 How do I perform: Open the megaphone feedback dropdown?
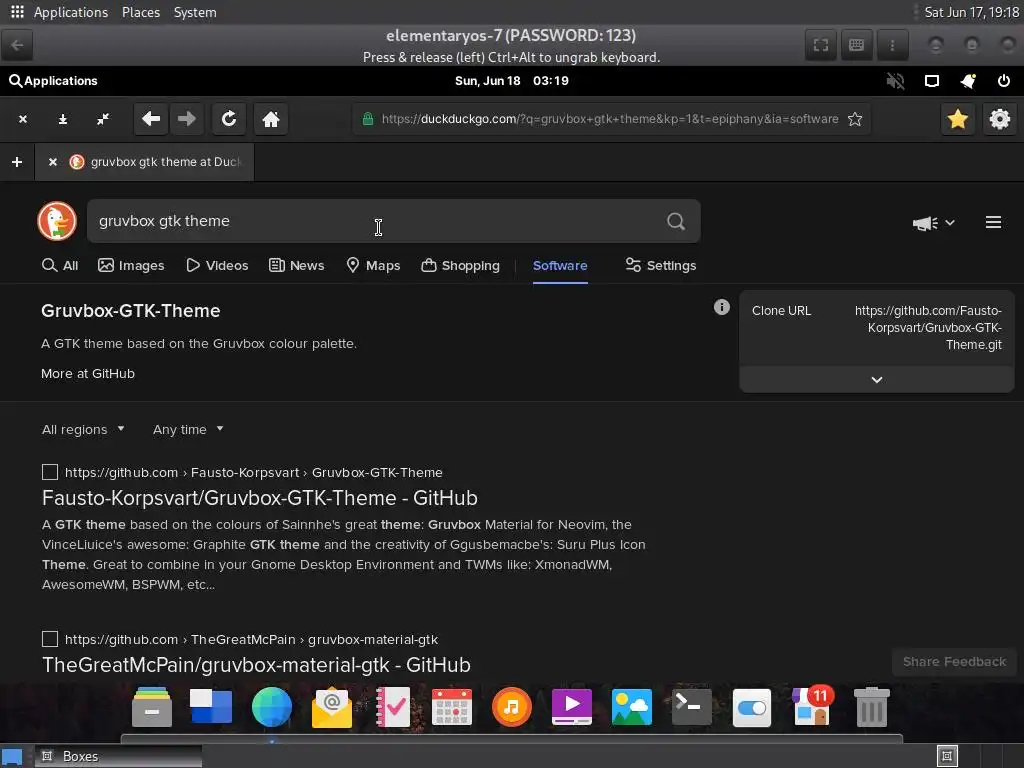pos(933,223)
